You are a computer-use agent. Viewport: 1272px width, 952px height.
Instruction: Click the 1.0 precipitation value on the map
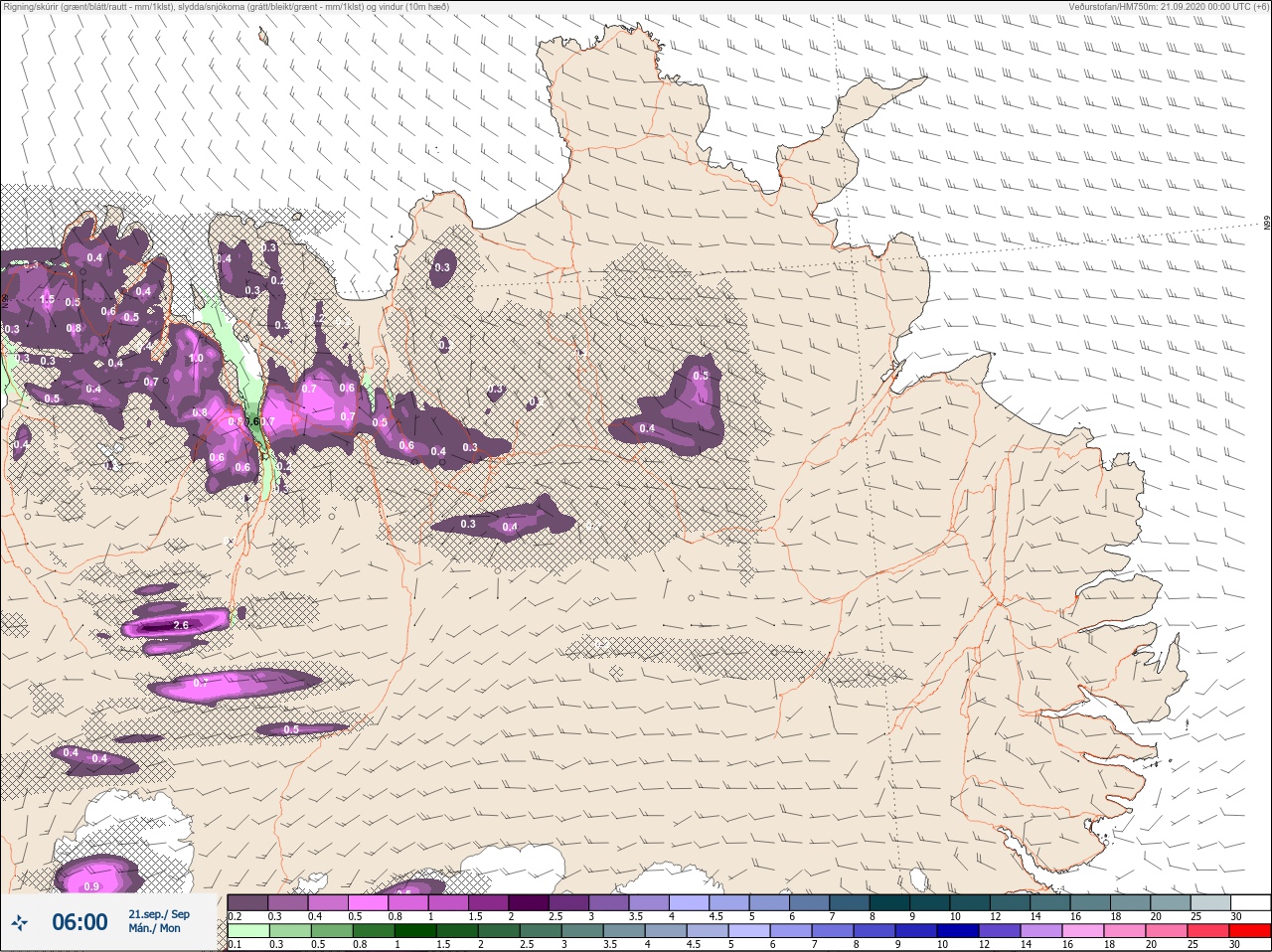(196, 359)
